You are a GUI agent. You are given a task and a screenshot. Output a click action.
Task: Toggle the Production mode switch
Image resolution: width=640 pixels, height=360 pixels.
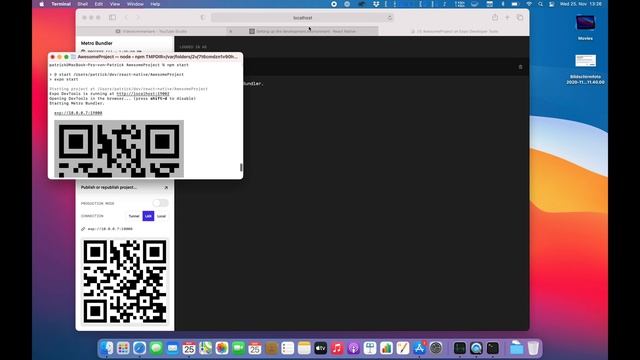coord(160,203)
